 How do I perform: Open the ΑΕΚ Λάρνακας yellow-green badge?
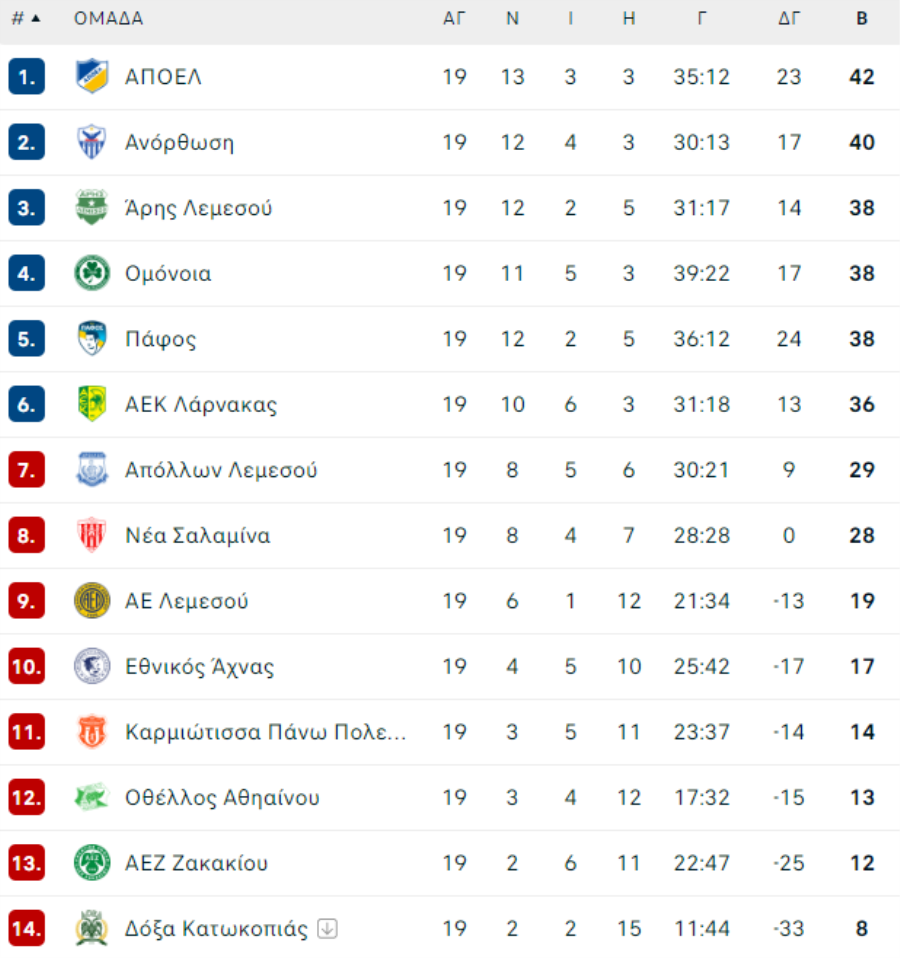point(92,403)
